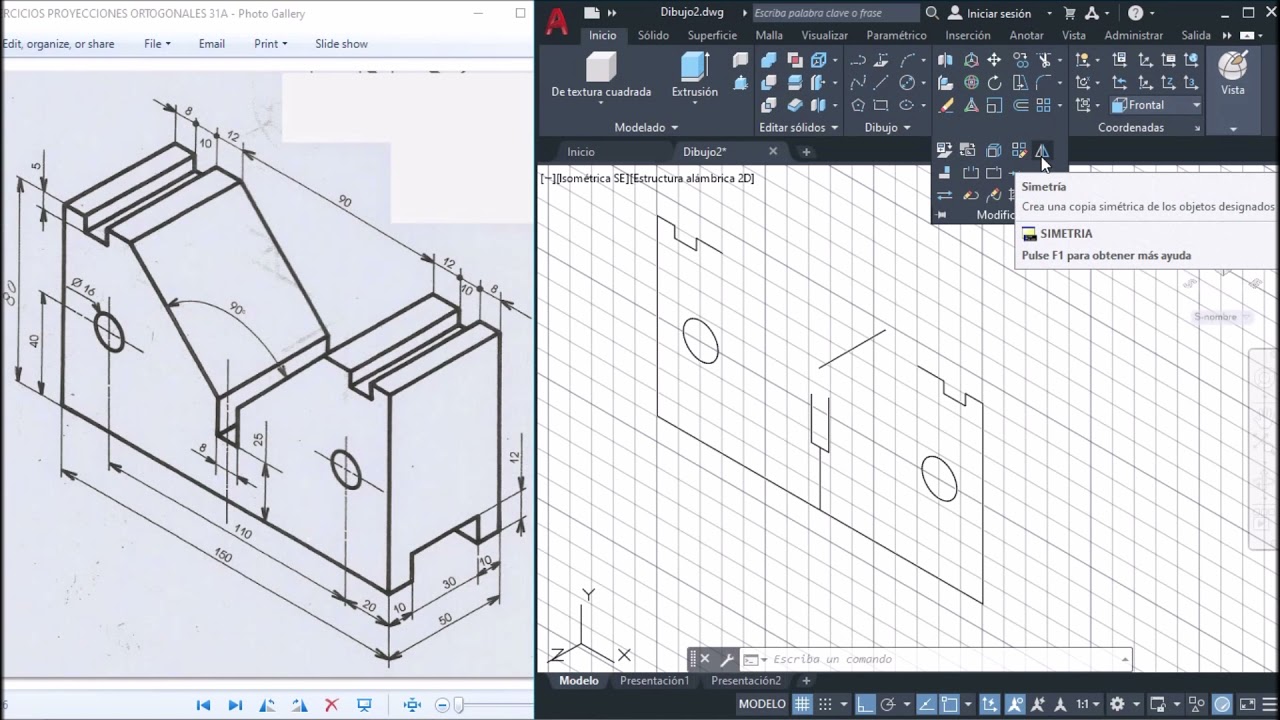Screen dimensions: 1280x720
Task: Select the Polygon tool in the Dibujo panel
Action: click(x=858, y=105)
